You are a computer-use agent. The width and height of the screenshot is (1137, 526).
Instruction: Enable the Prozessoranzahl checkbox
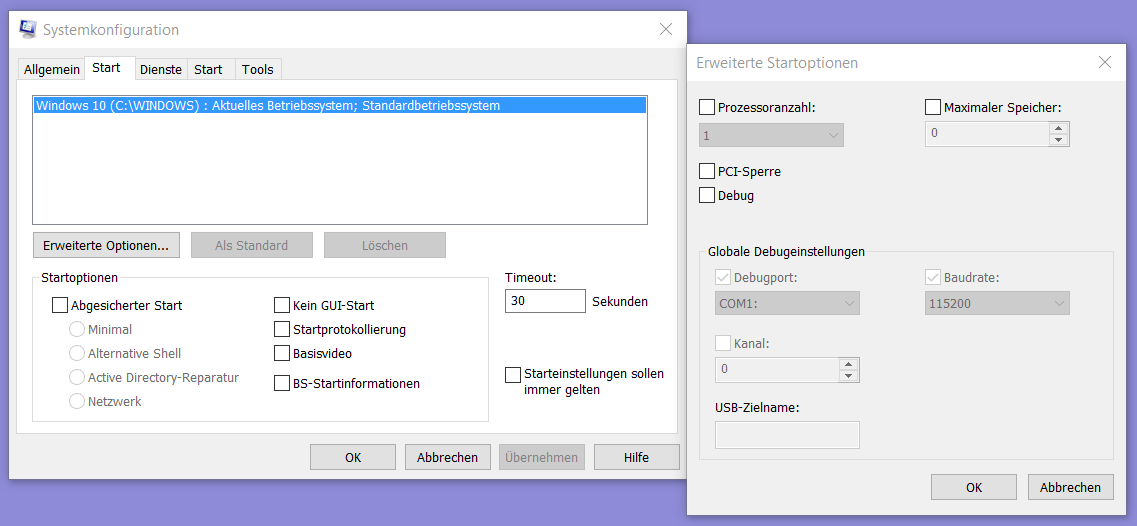[x=707, y=107]
